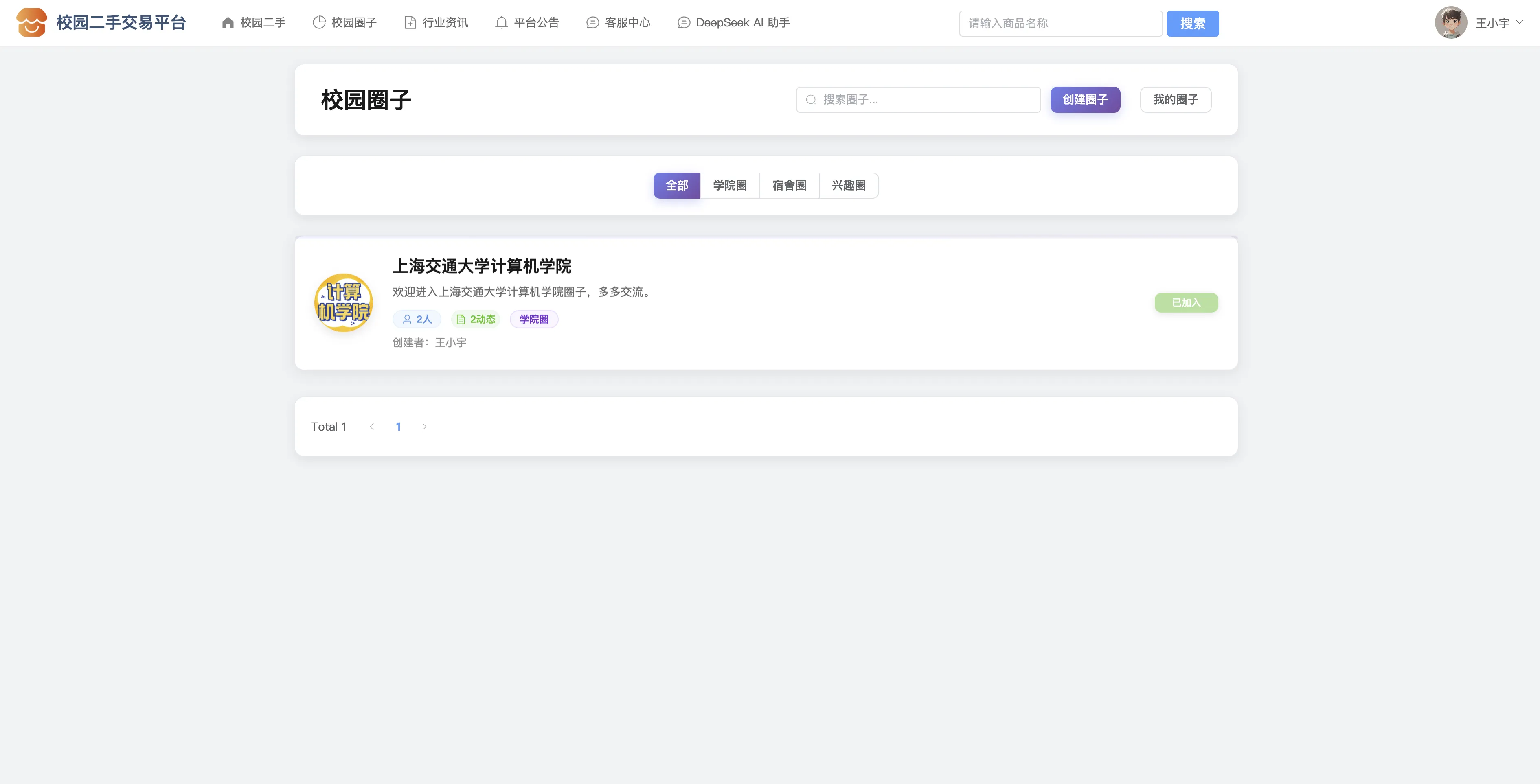Image resolution: width=1540 pixels, height=784 pixels.
Task: Click the 行业资讯 document icon
Action: (x=410, y=23)
